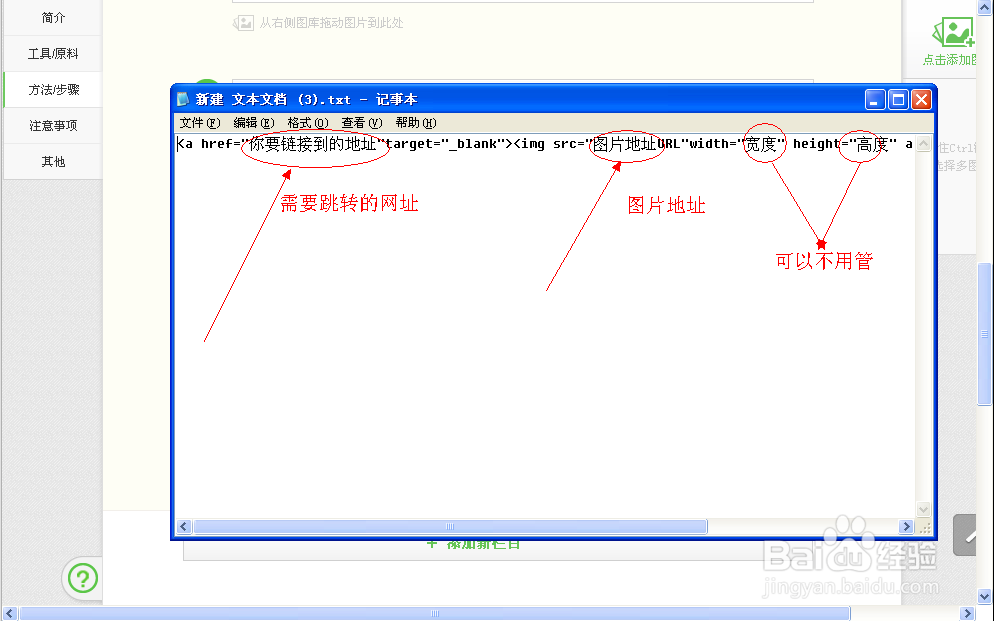This screenshot has width=994, height=621.
Task: Open the 编辑(E) menu in Notepad
Action: coord(254,123)
